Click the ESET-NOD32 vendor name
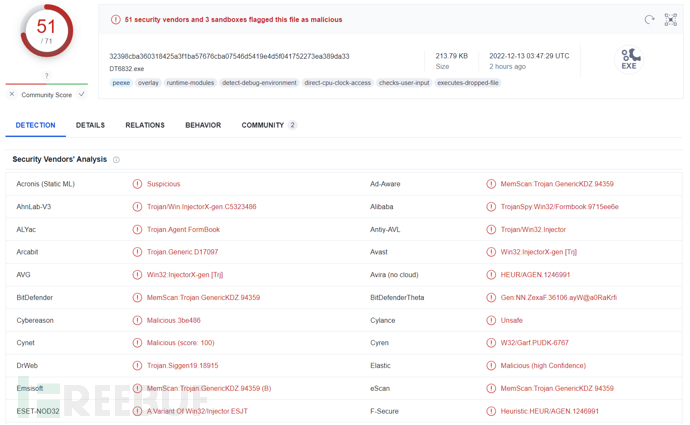The height and width of the screenshot is (425, 690). 38,411
